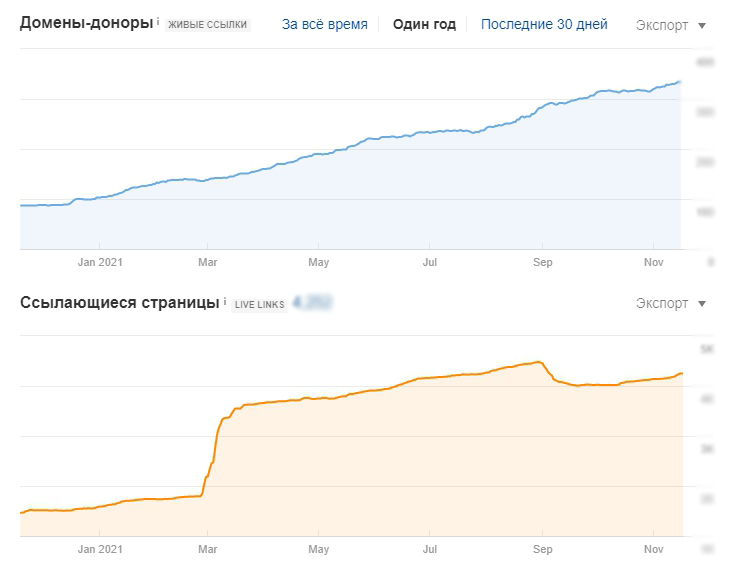Click the info icon beside Ссылающиеся страницы
Viewport: 730px width, 569px height.
point(225,301)
